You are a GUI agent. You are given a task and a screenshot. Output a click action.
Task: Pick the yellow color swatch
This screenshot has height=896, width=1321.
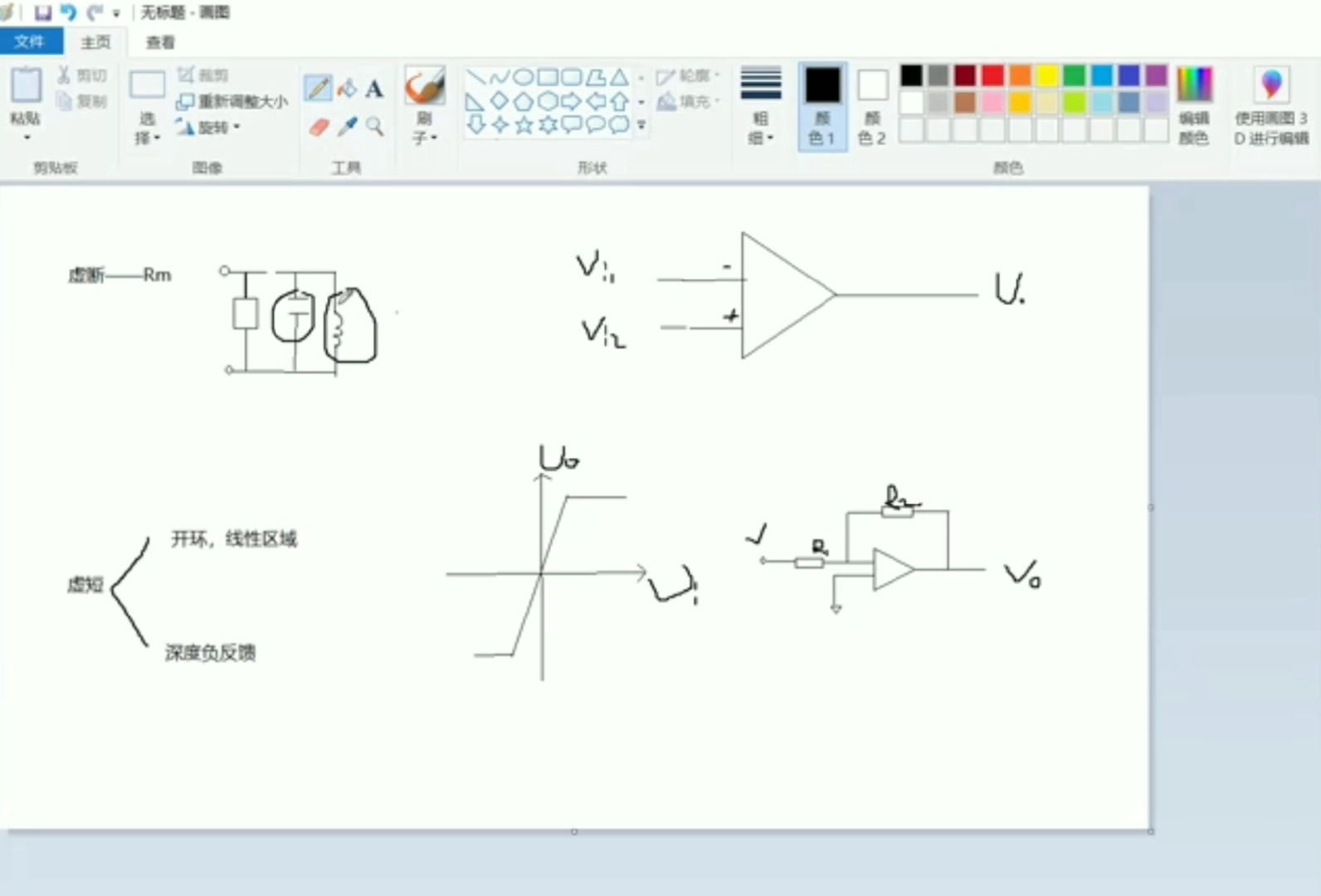[x=1047, y=75]
